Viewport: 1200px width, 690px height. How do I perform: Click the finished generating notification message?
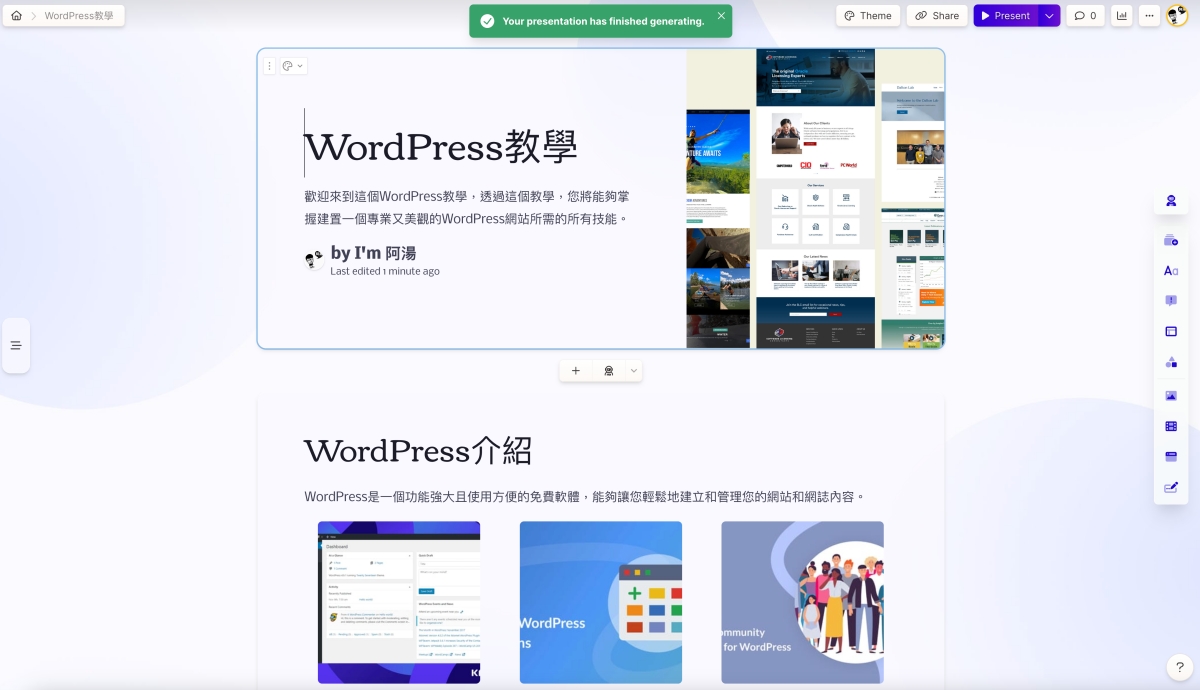coord(603,21)
